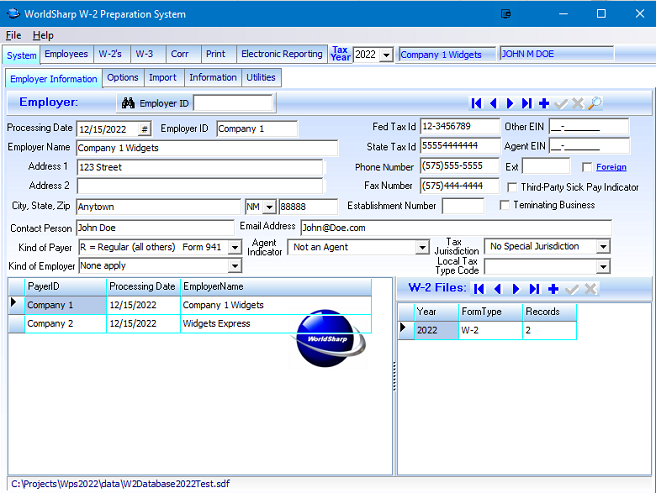Click the title bar wallet icon

point(506,14)
